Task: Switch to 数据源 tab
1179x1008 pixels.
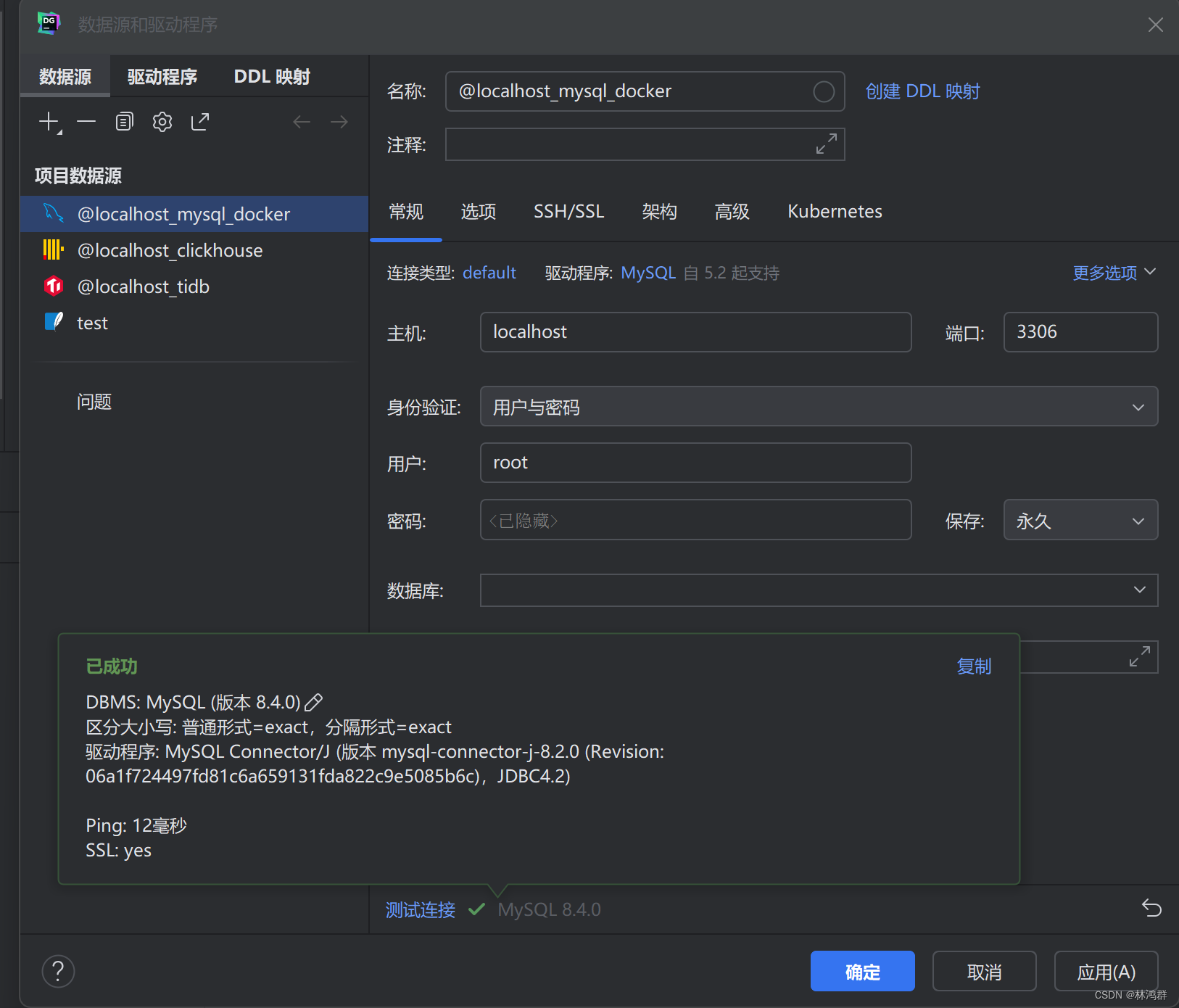Action: (65, 77)
